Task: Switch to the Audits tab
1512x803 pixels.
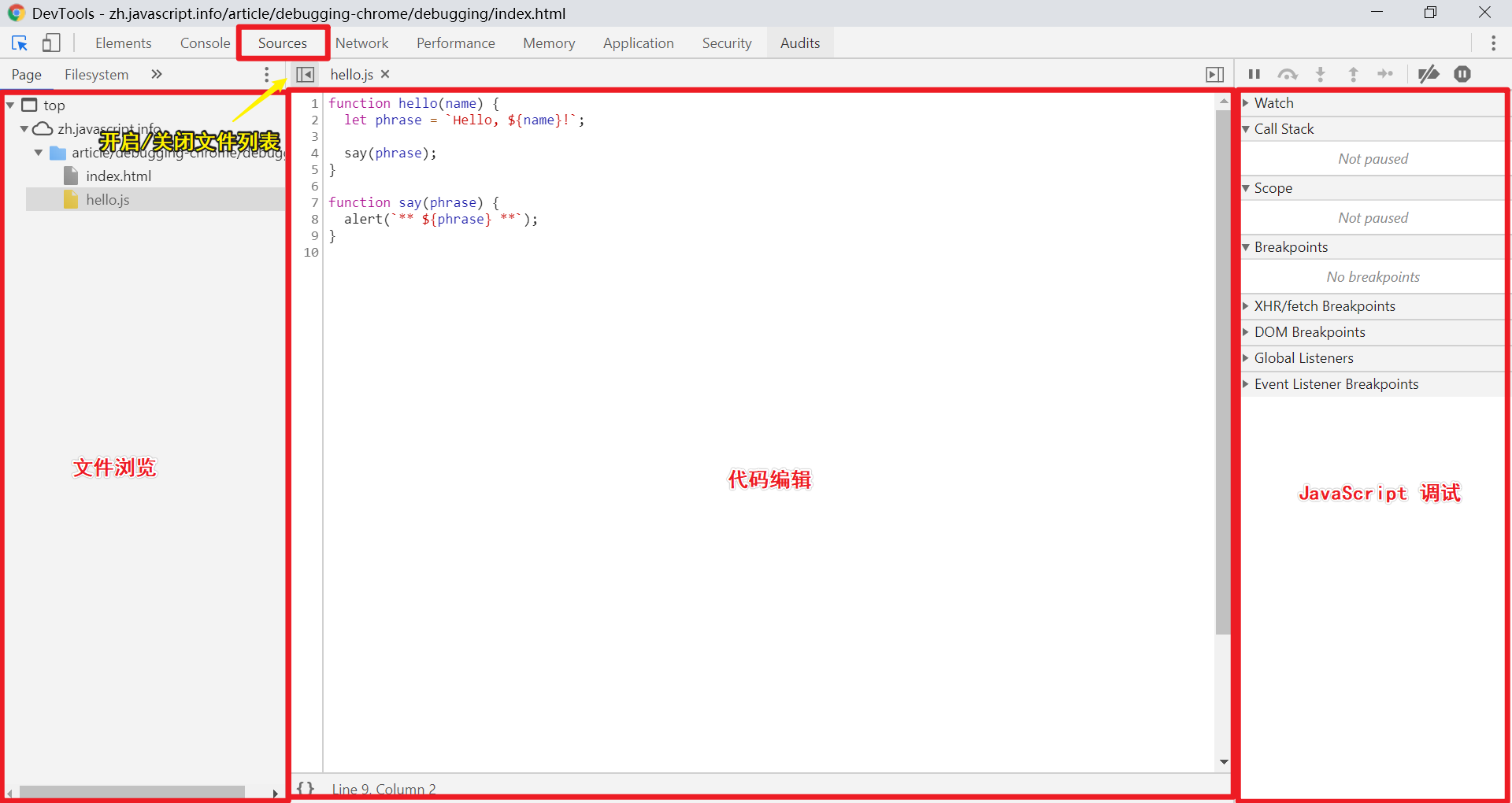Action: point(800,43)
